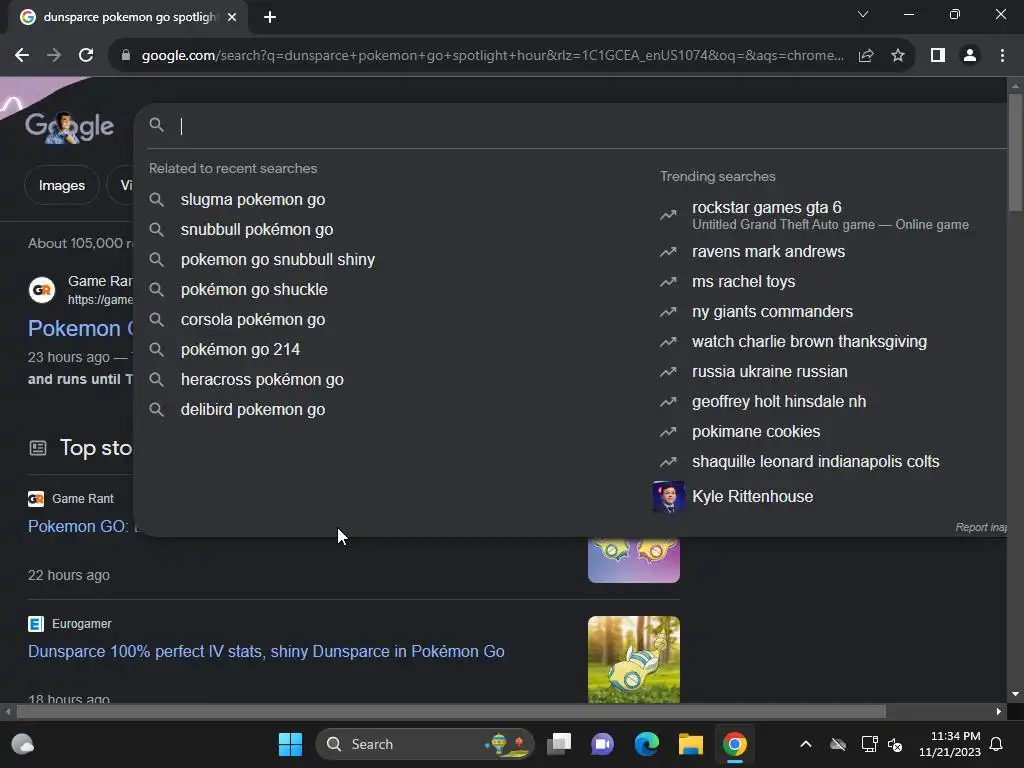Launch Microsoft Edge from taskbar

(647, 744)
